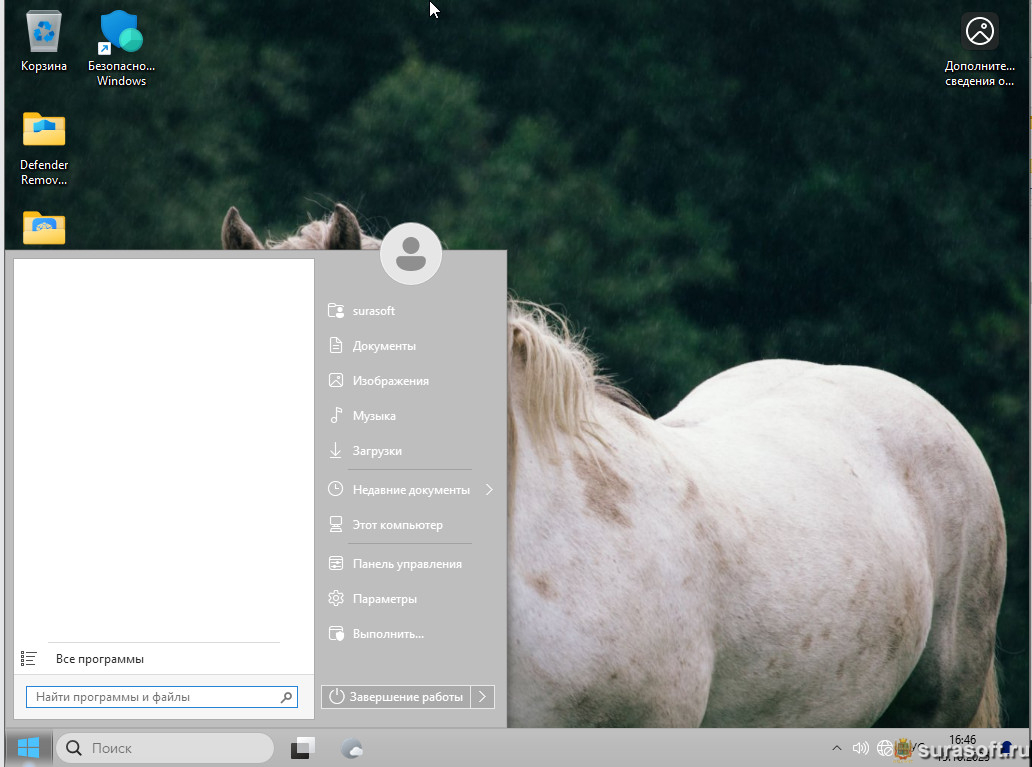Expand the Недавние документы submenu
The image size is (1032, 767).
click(489, 490)
